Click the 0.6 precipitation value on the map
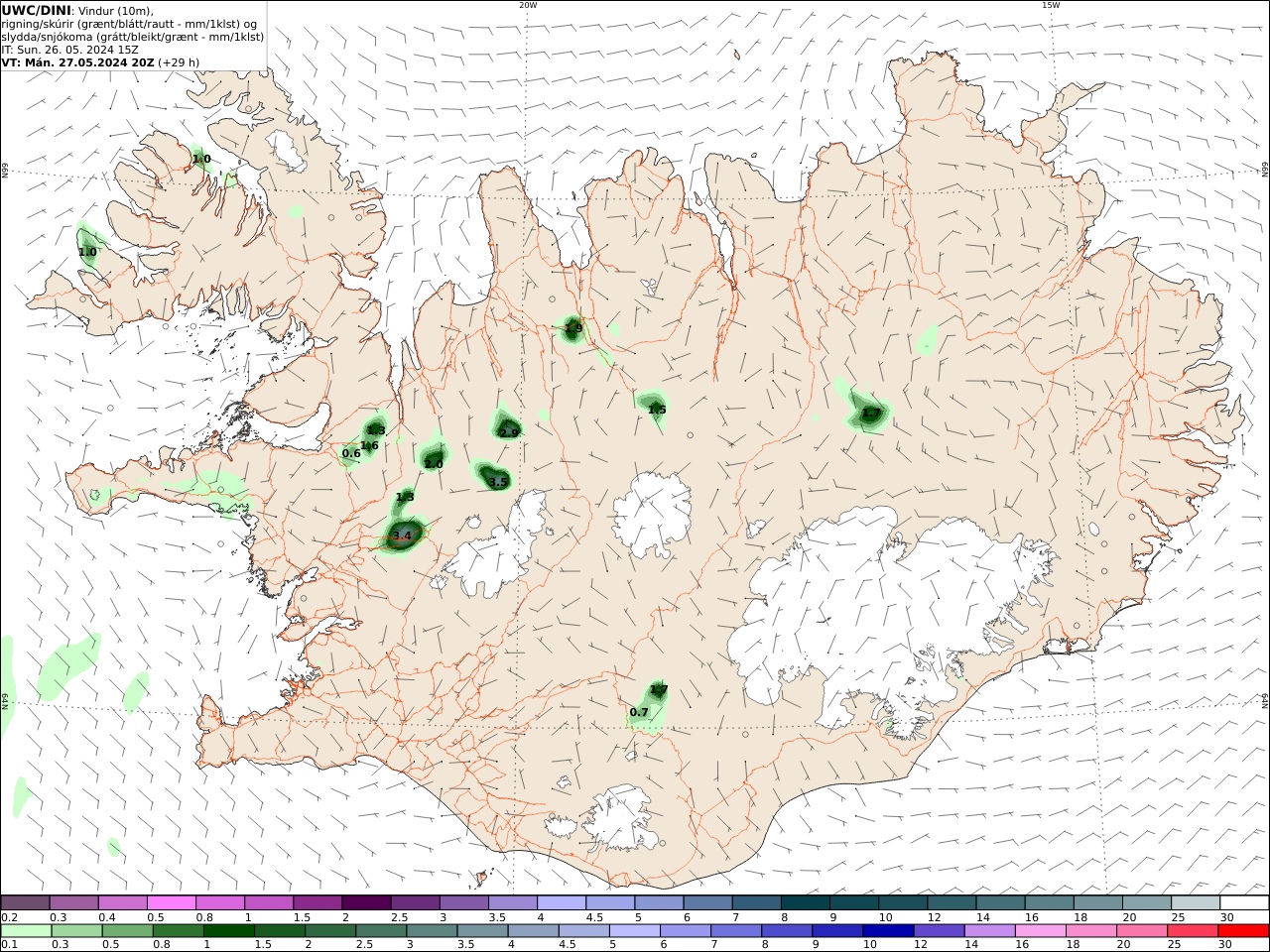Screen dimensions: 1270x952 (x=351, y=453)
